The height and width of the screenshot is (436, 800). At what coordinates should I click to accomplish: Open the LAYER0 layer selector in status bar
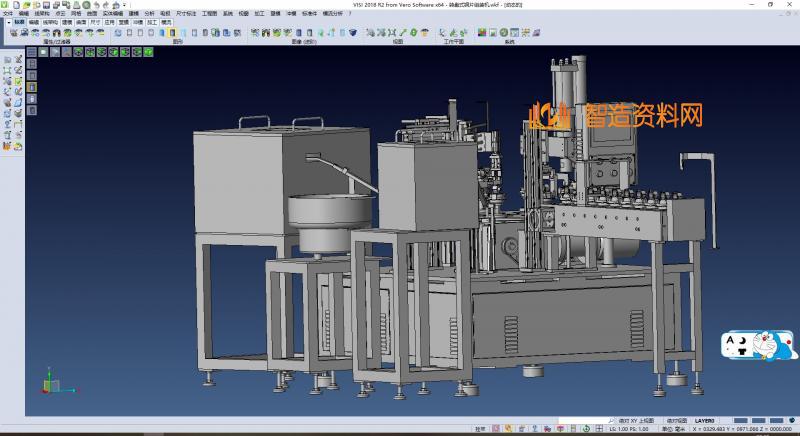(x=704, y=421)
